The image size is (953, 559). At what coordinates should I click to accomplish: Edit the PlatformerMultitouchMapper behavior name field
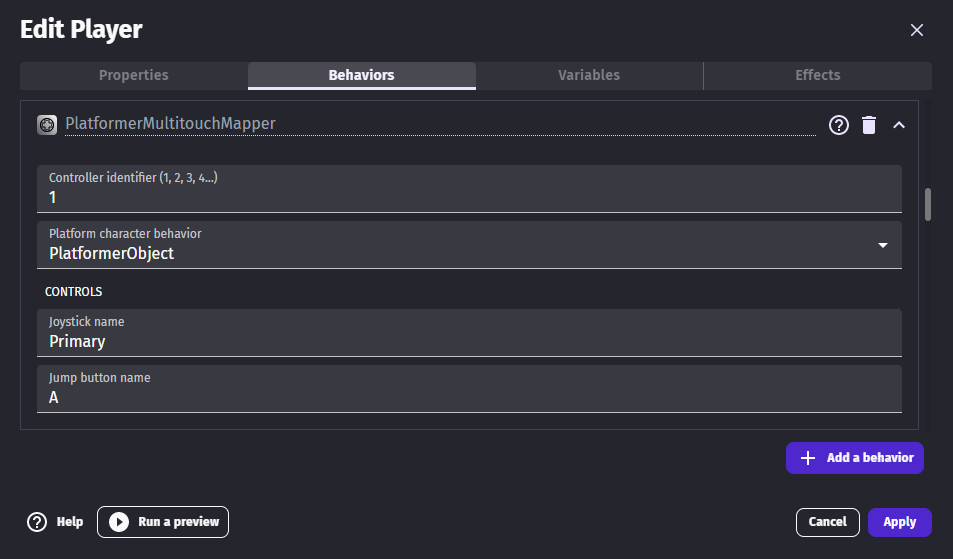point(440,124)
